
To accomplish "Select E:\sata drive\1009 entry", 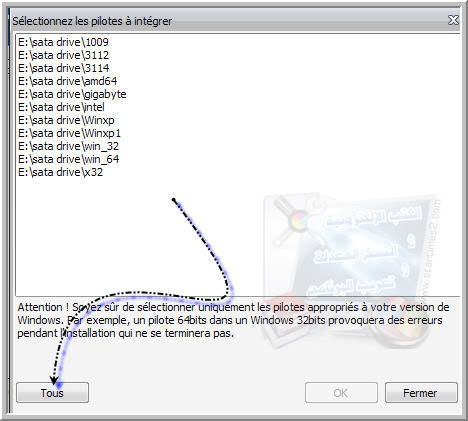I will (63, 42).
